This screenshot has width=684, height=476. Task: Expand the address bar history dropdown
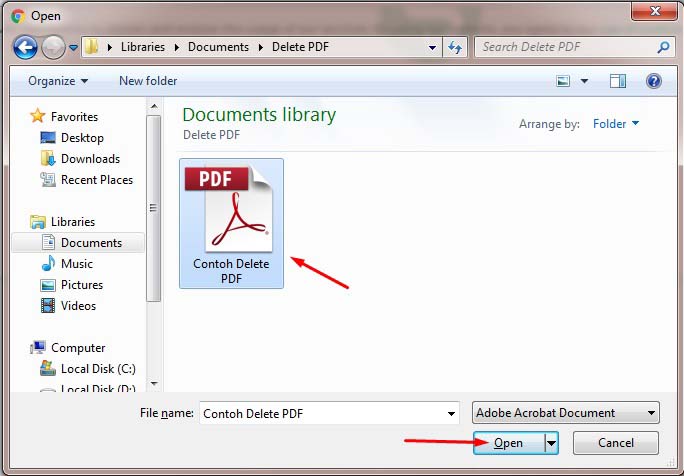432,47
